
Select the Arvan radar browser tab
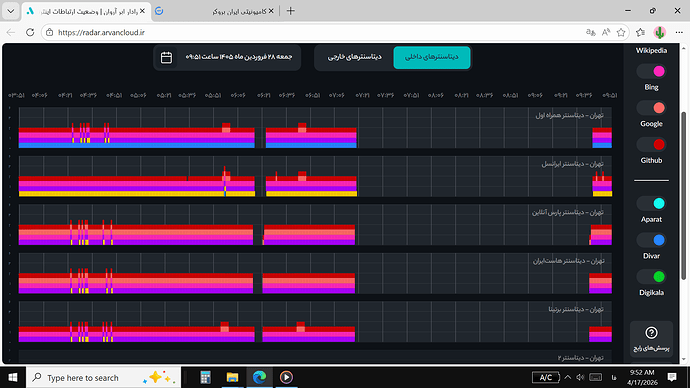click(86, 11)
